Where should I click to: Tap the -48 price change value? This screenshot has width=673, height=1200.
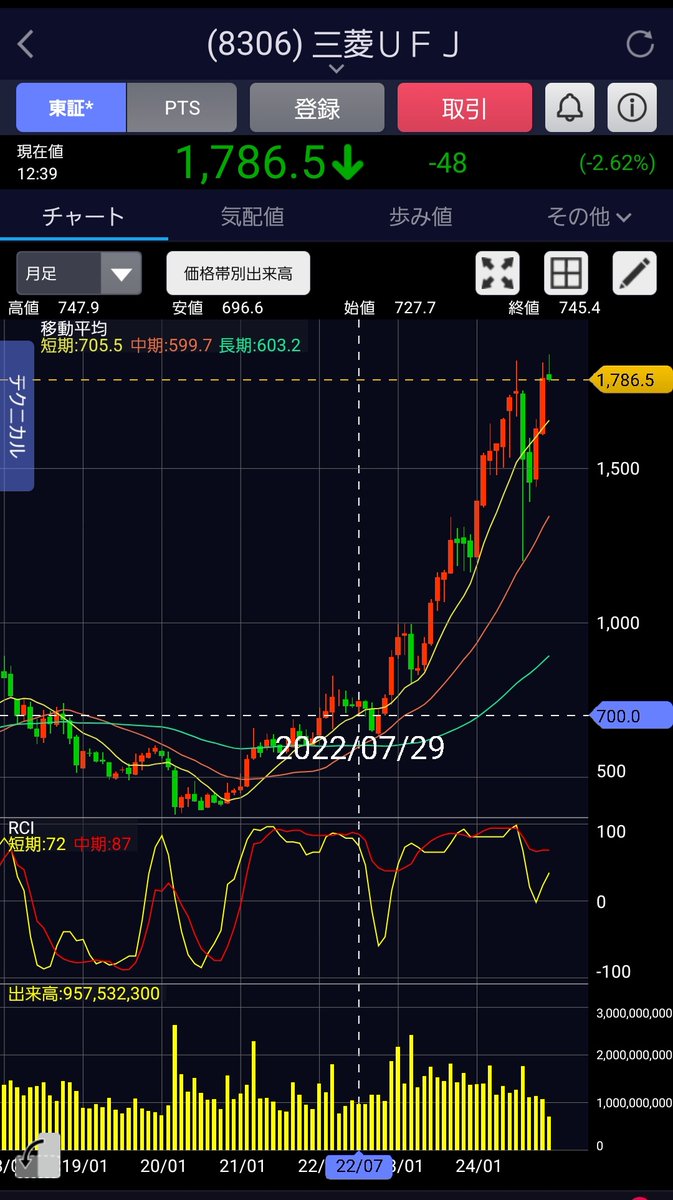click(446, 163)
